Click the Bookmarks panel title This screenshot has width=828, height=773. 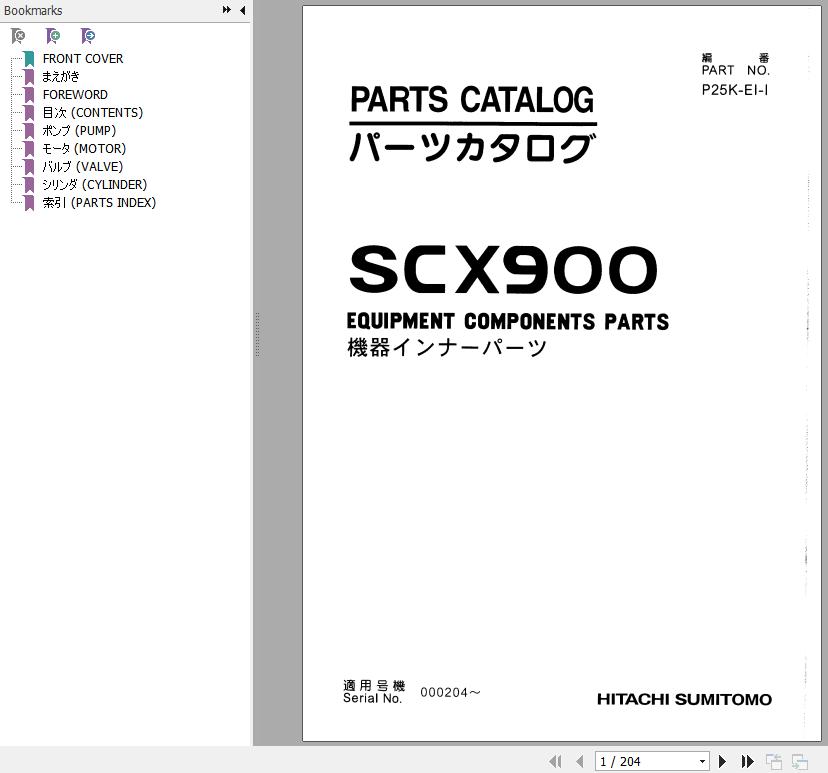click(x=33, y=11)
